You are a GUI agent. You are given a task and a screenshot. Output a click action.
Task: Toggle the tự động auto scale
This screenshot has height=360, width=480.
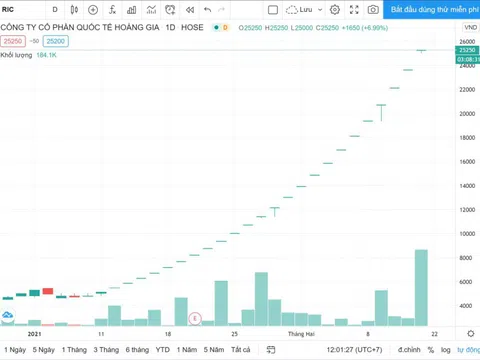tap(468, 350)
